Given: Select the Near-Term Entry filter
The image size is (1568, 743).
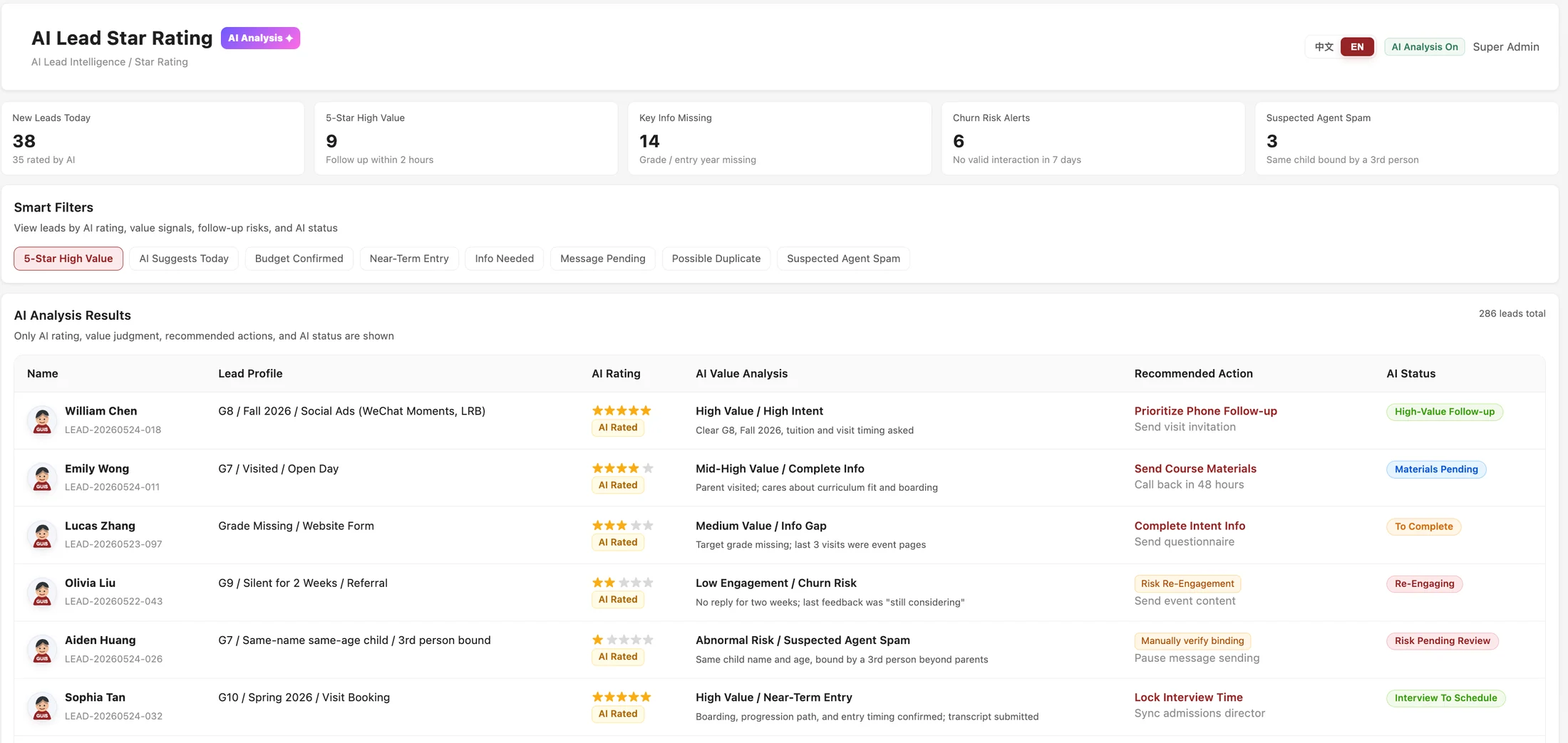Looking at the screenshot, I should coord(409,259).
